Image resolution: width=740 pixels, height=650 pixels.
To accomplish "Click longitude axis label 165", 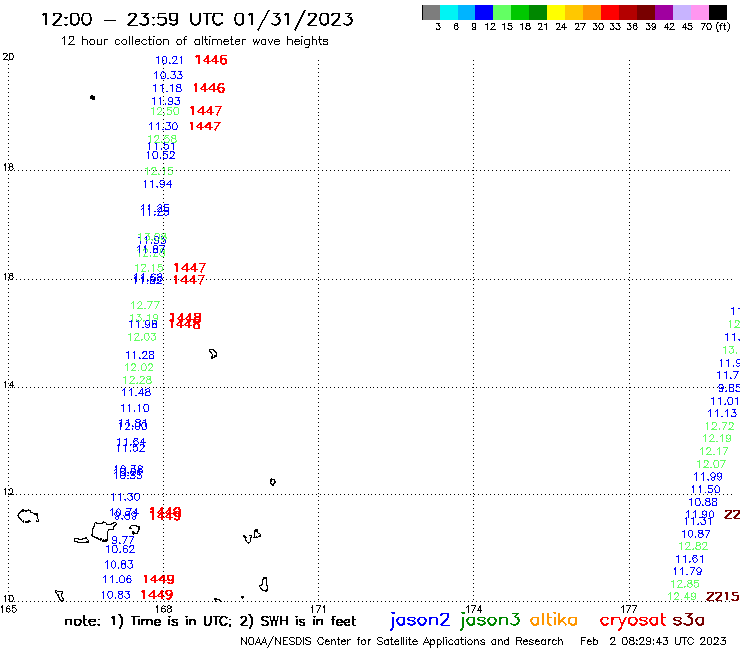I will [x=8, y=609].
